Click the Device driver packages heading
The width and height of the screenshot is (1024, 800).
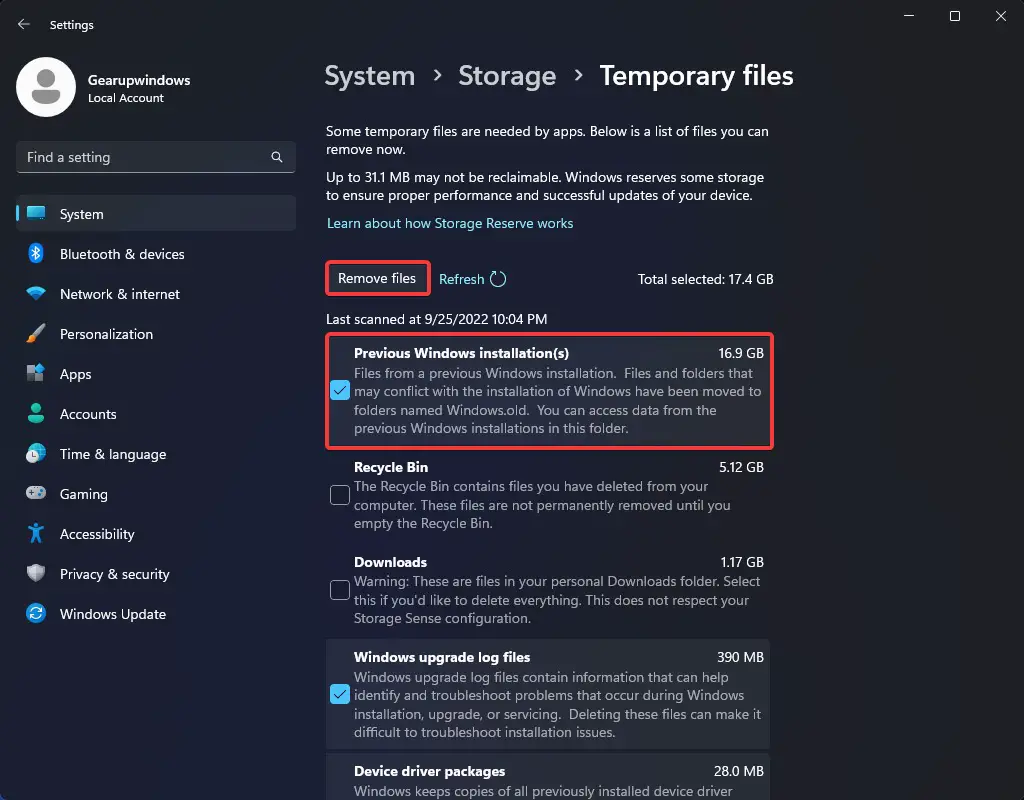pyautogui.click(x=429, y=771)
